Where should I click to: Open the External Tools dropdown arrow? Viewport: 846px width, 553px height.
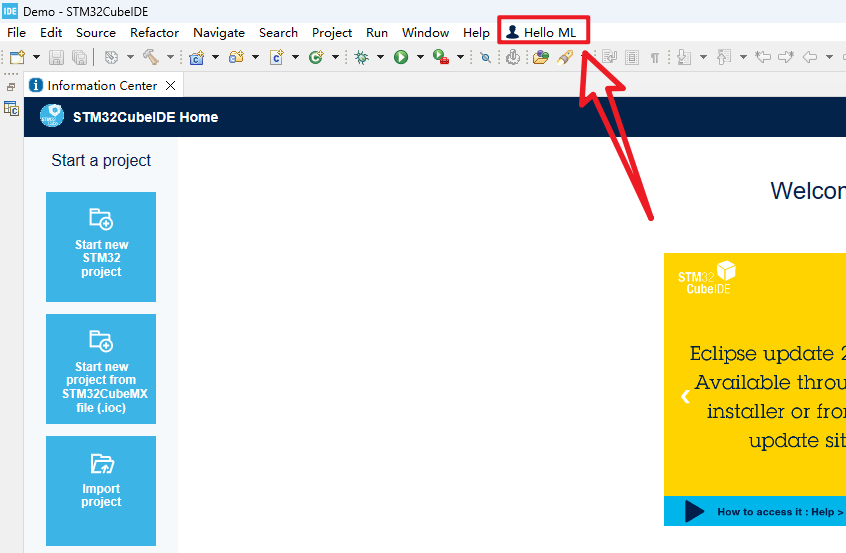point(460,57)
